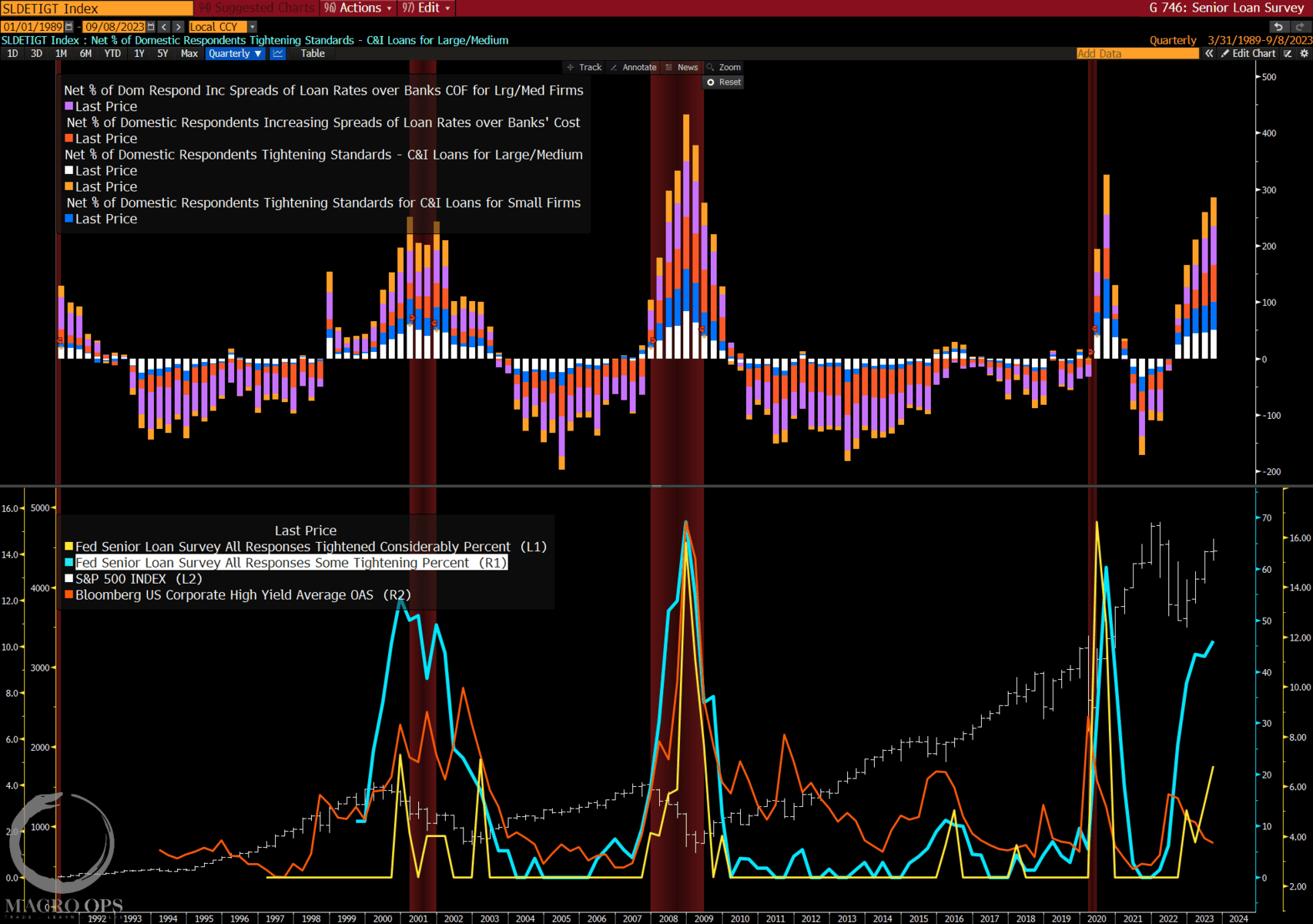Select the 5Y time range
The image size is (1313, 924).
(x=162, y=54)
